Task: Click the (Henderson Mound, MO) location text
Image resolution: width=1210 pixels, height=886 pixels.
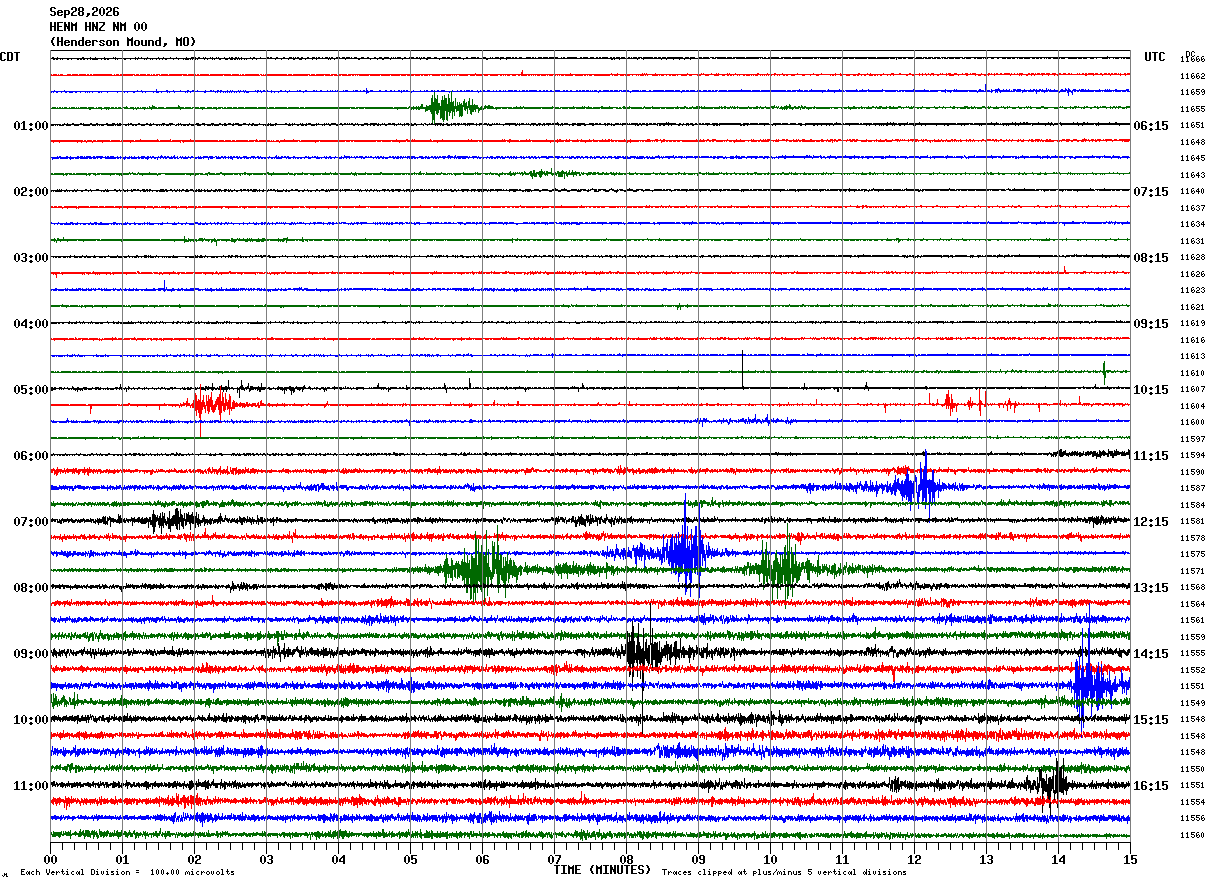Action: click(123, 42)
